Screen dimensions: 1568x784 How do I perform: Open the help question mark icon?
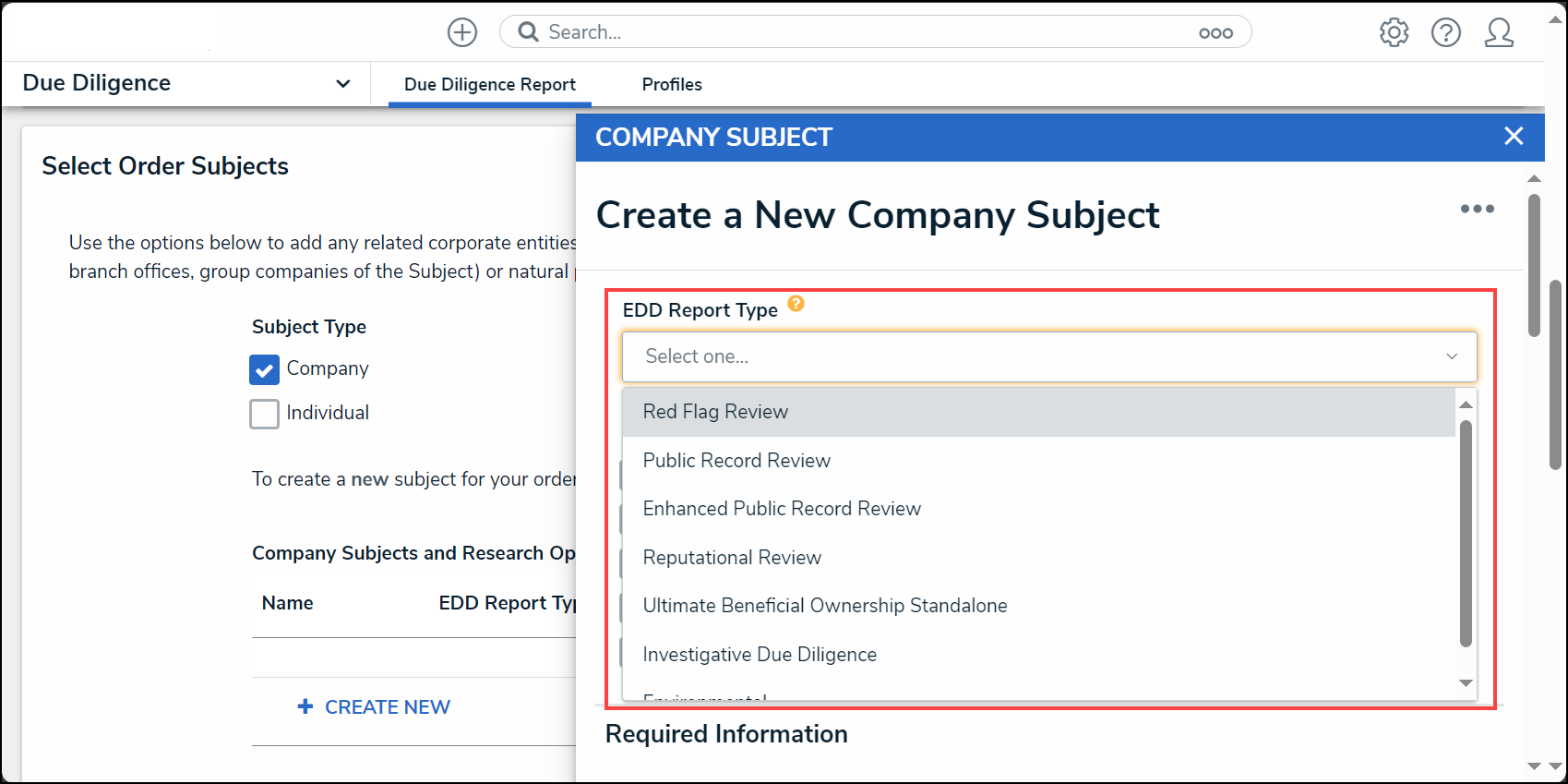[x=1446, y=32]
